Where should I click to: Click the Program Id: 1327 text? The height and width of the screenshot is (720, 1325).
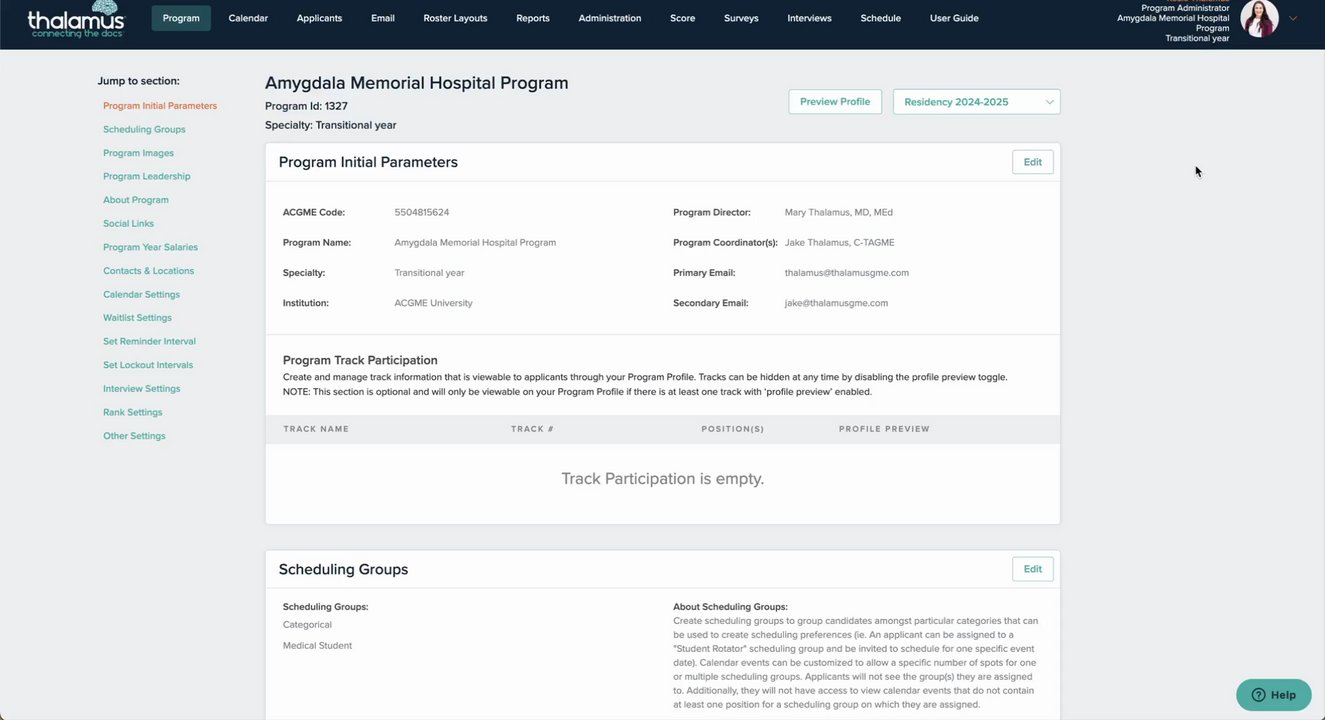coord(306,106)
